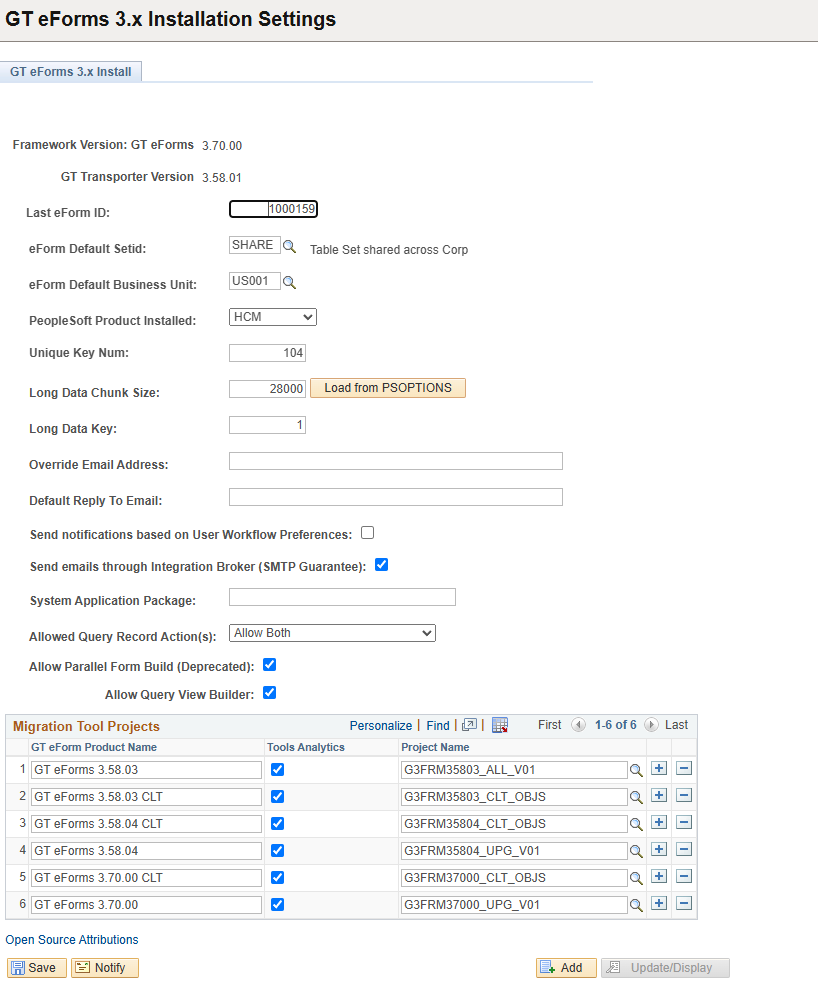Click the Save button

37,968
